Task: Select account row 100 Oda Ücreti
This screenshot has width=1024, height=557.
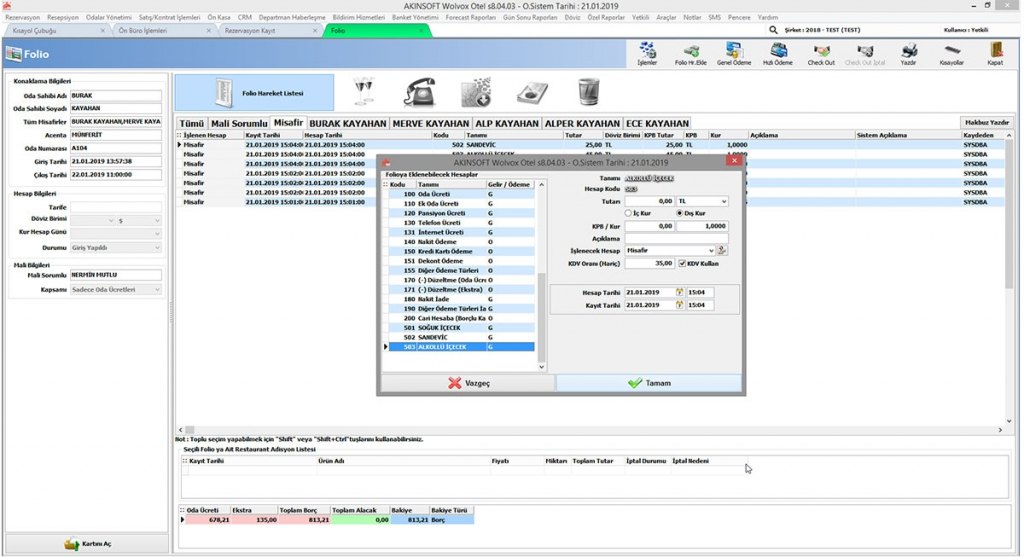Action: coord(462,194)
